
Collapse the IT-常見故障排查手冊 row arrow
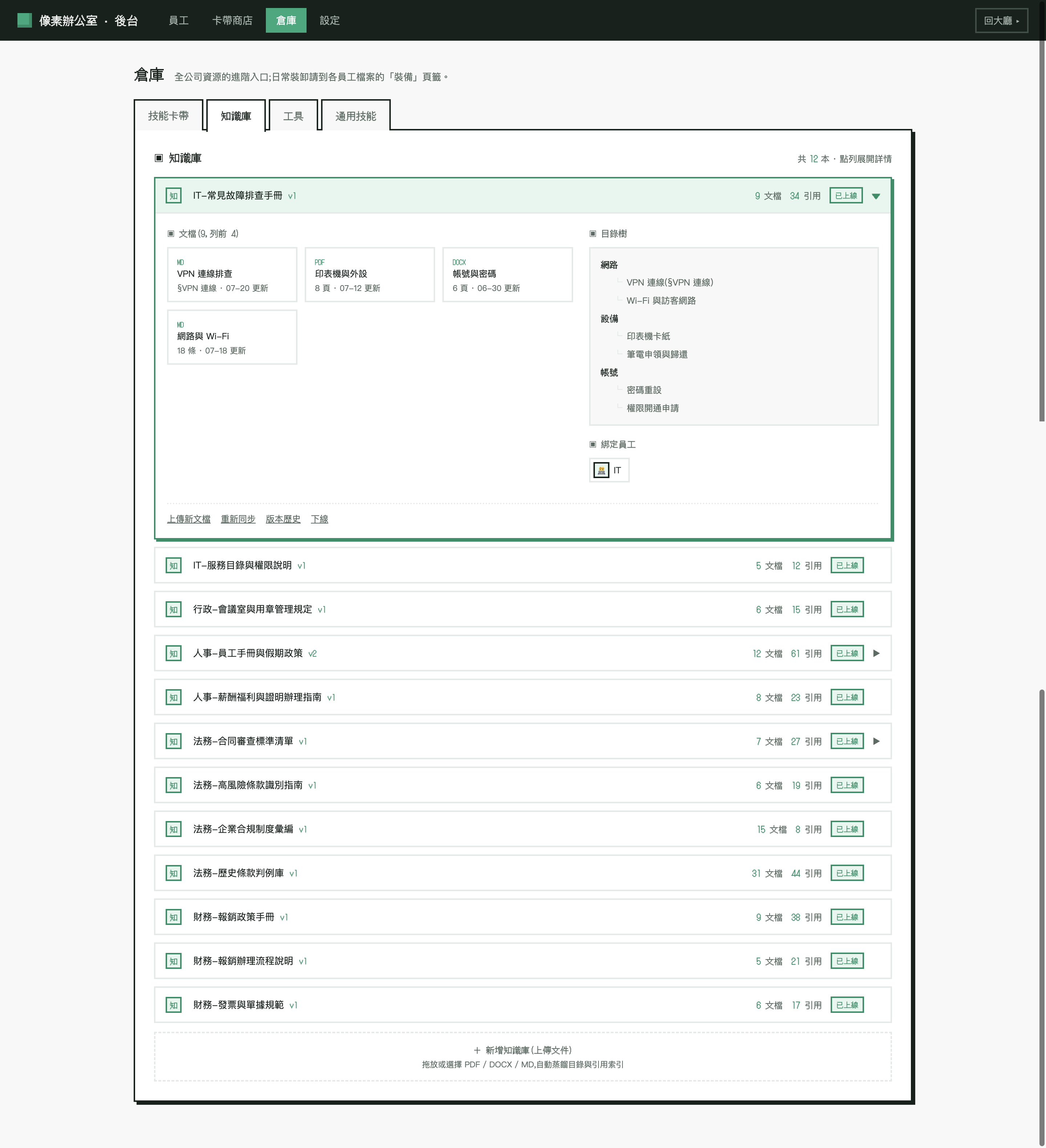point(876,197)
